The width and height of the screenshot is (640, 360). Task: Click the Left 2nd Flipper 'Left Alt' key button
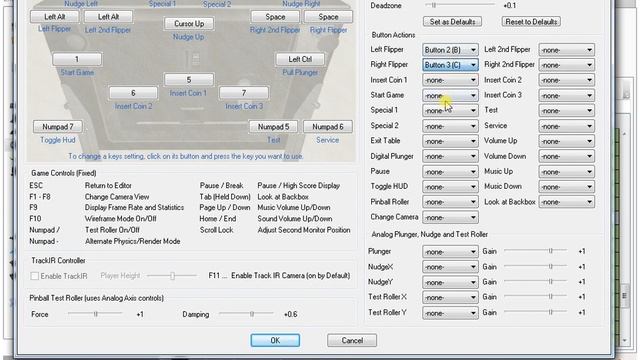108,17
